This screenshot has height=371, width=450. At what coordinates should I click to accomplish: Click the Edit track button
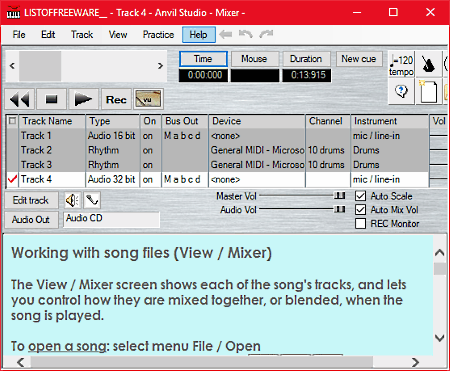click(x=31, y=200)
